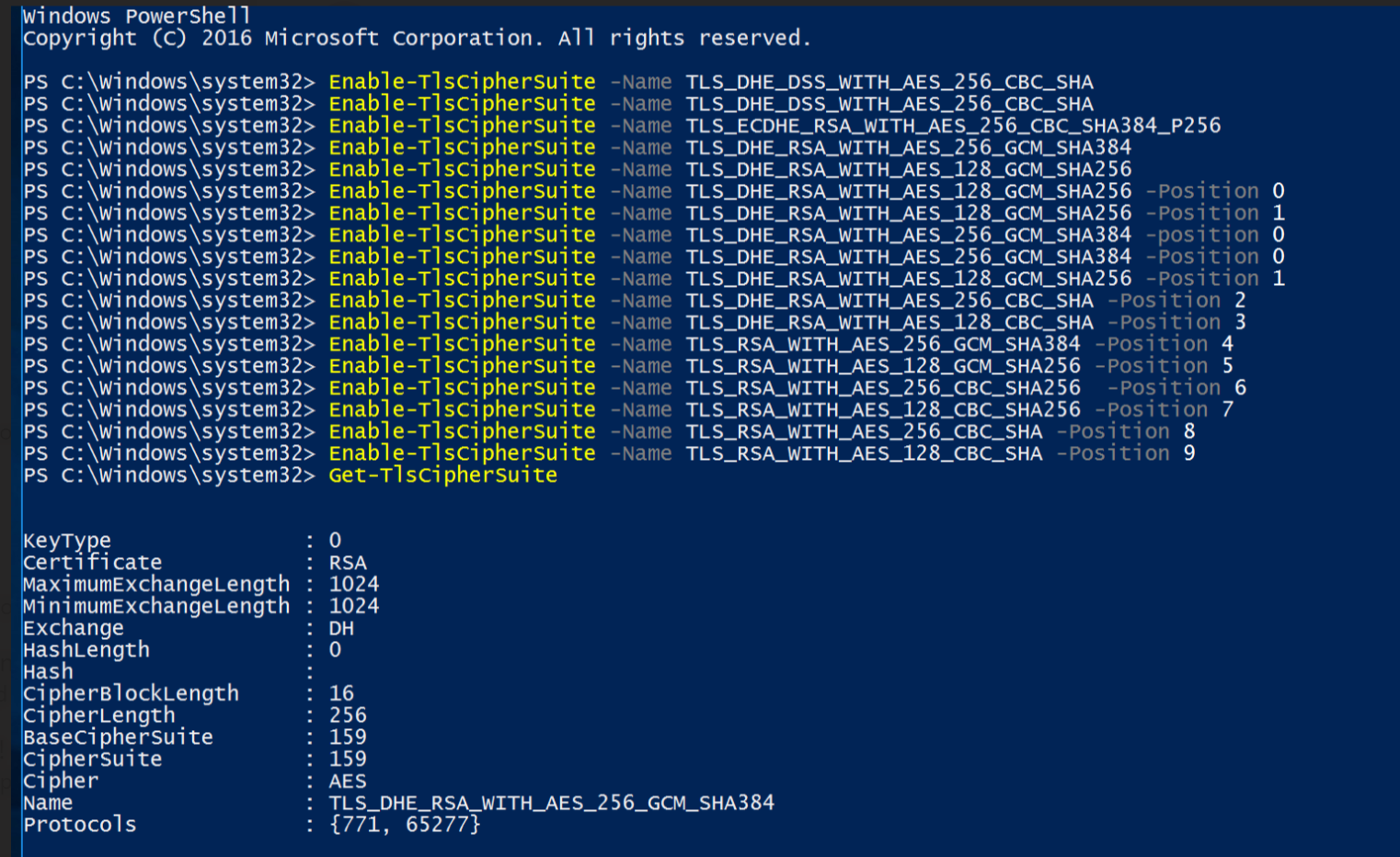Click the Microsoft Corporation copyright line

coord(416,38)
